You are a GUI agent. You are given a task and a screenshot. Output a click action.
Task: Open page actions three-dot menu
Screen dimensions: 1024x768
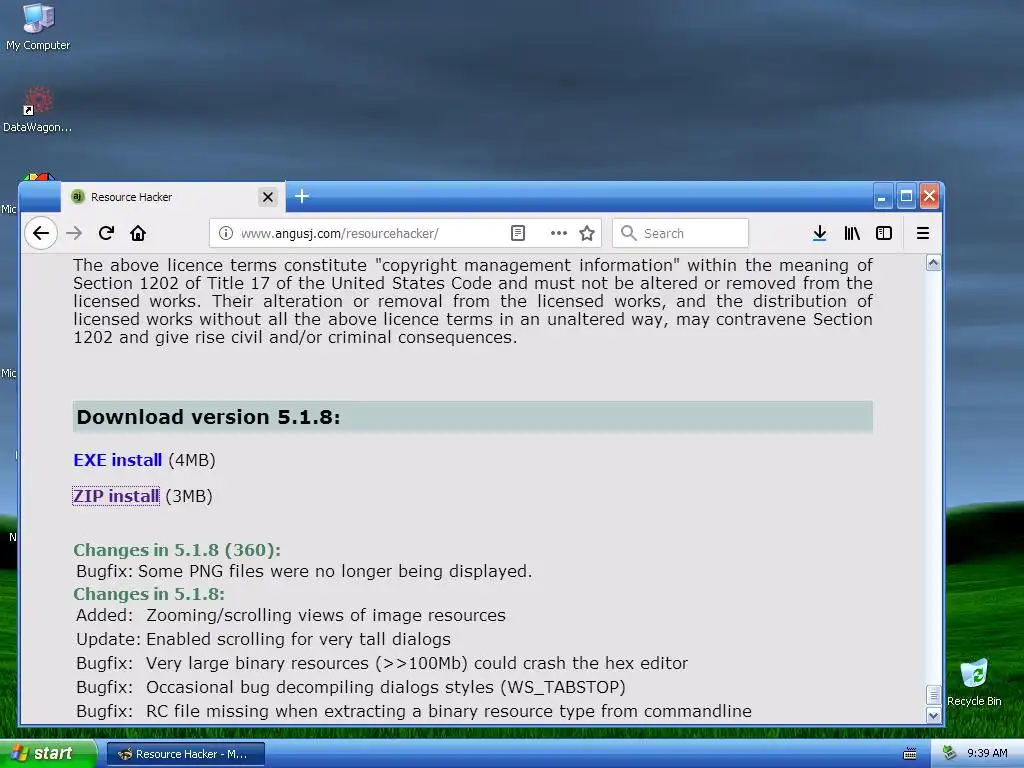558,233
